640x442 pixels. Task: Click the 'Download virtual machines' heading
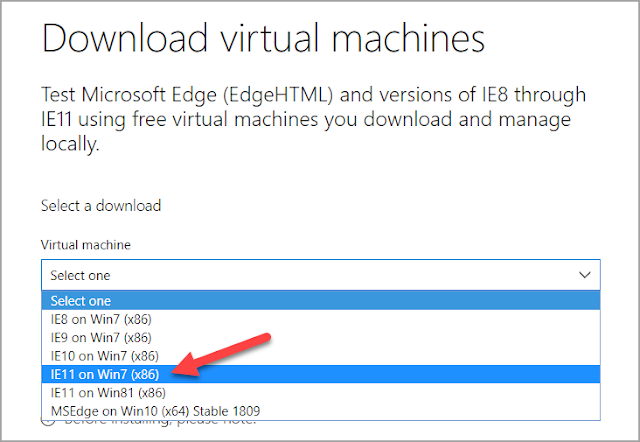click(263, 38)
